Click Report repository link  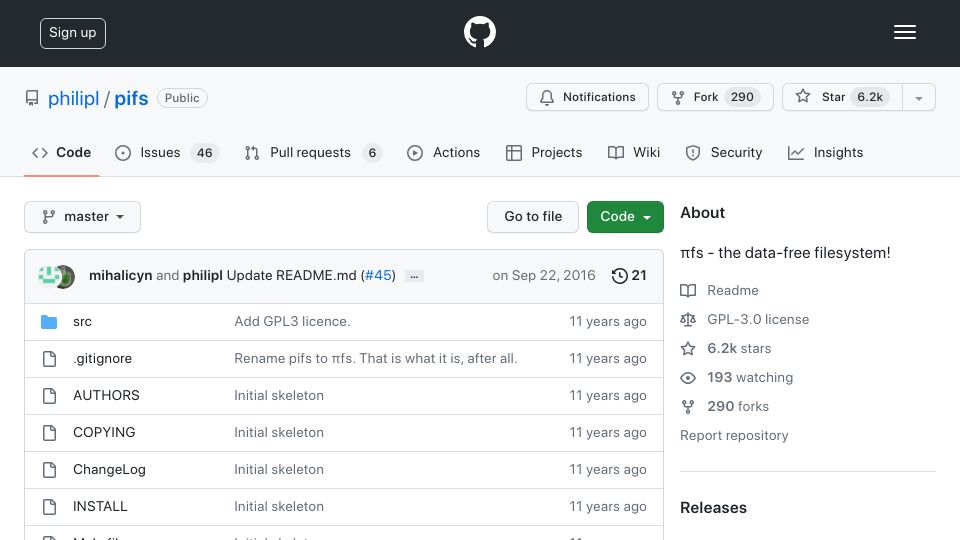(x=734, y=435)
